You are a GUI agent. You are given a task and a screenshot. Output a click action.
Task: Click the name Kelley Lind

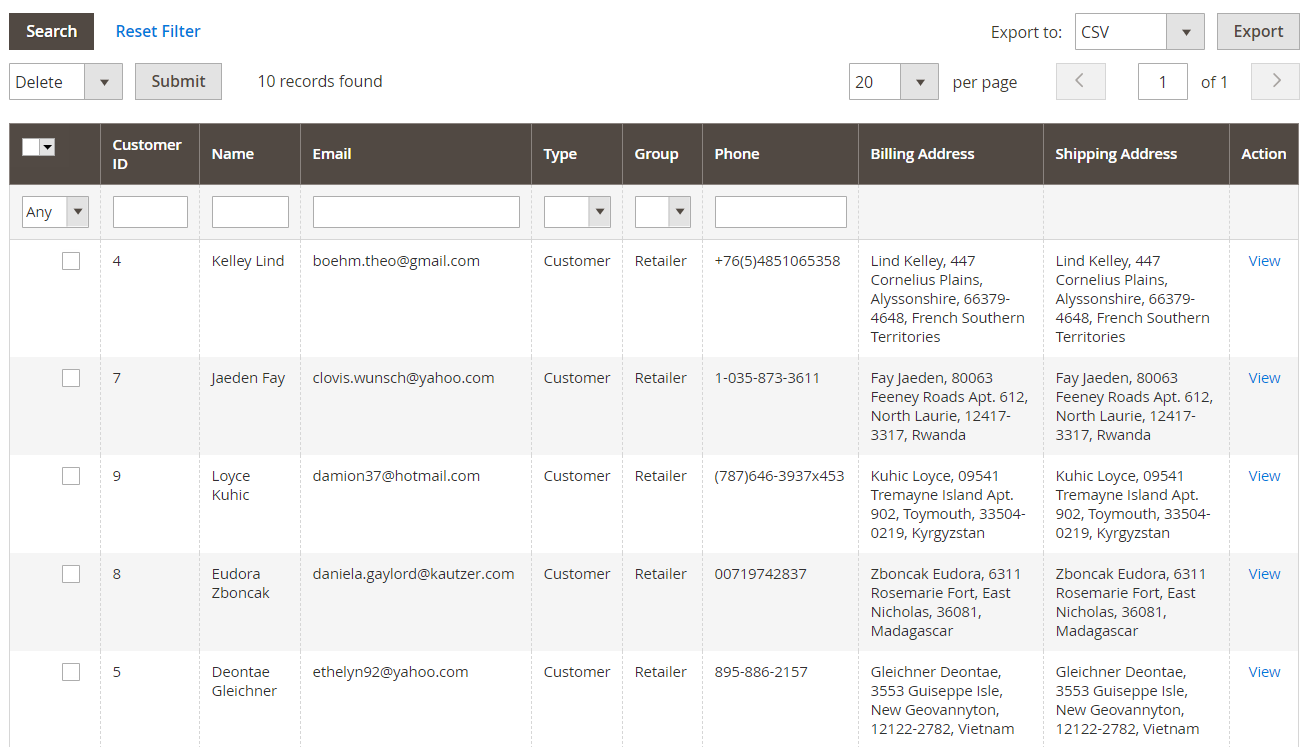248,261
